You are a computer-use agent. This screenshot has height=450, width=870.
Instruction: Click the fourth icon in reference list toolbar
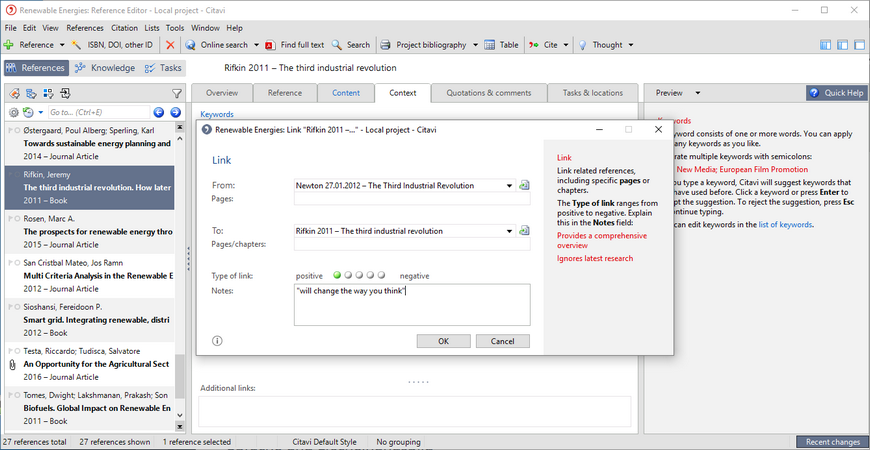[x=65, y=93]
